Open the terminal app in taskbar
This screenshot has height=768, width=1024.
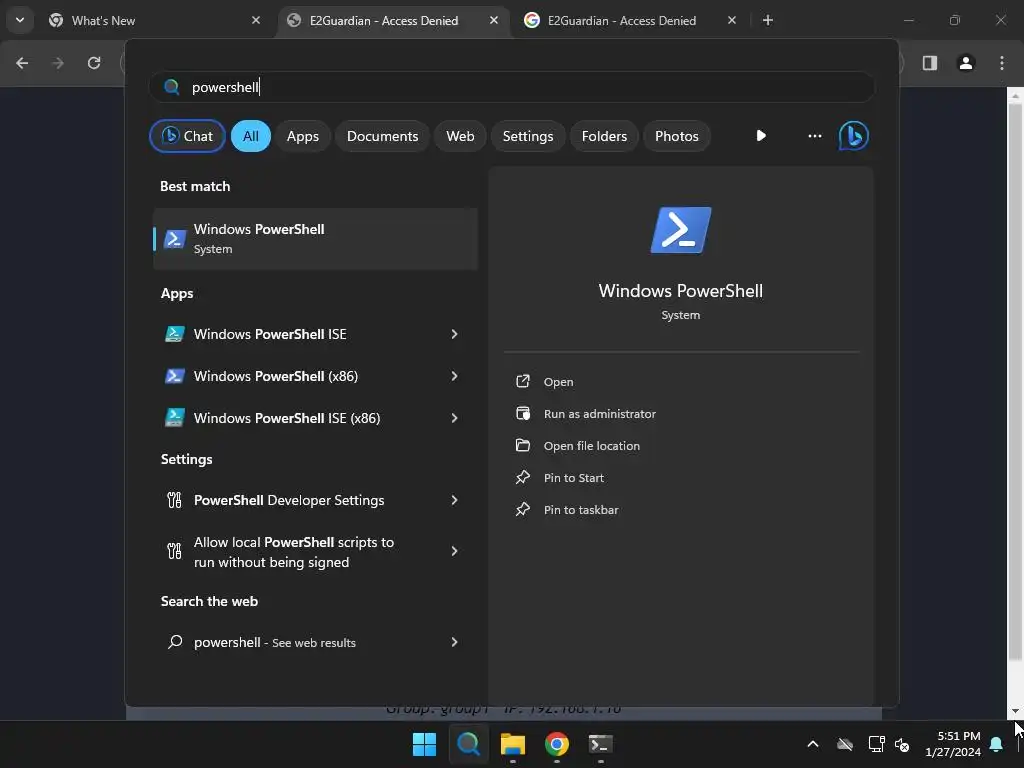(x=601, y=744)
